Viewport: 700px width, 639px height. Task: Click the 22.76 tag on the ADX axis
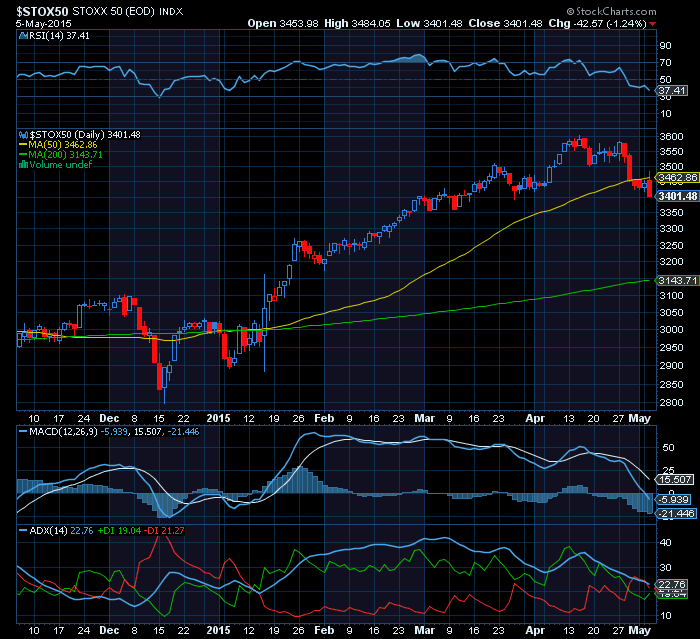(672, 585)
